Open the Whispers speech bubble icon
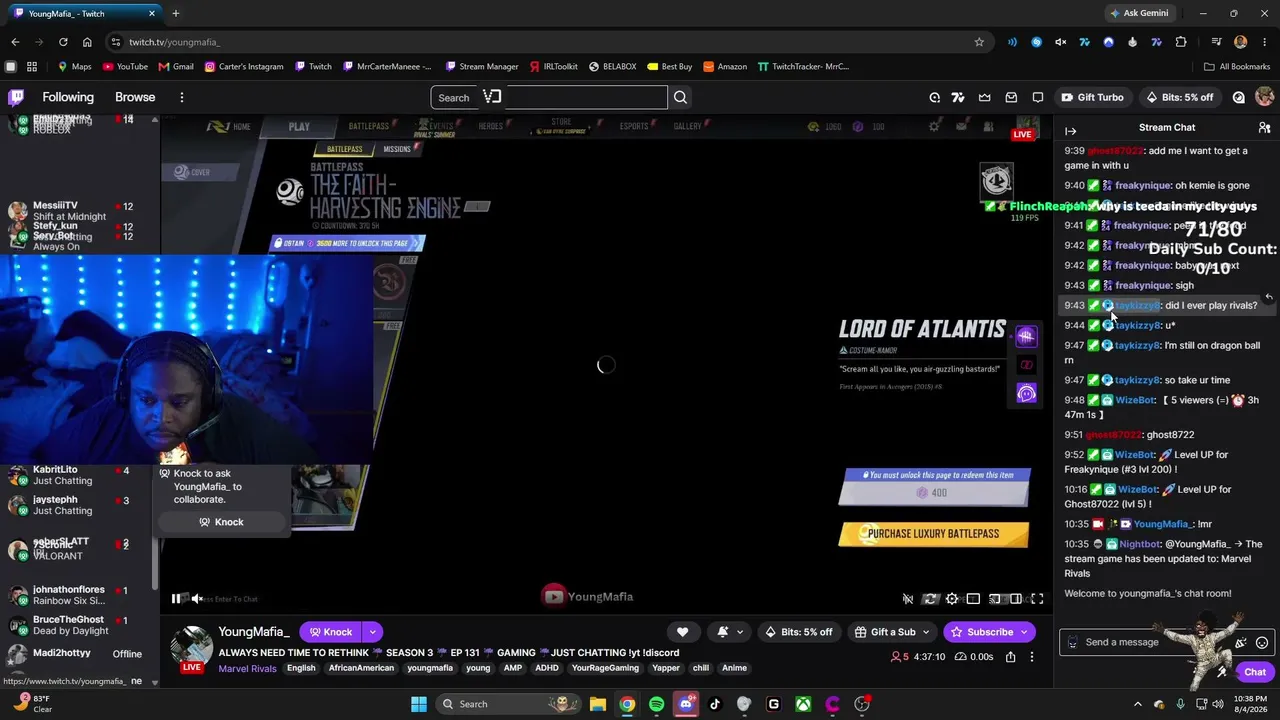Image resolution: width=1280 pixels, height=720 pixels. click(1038, 97)
